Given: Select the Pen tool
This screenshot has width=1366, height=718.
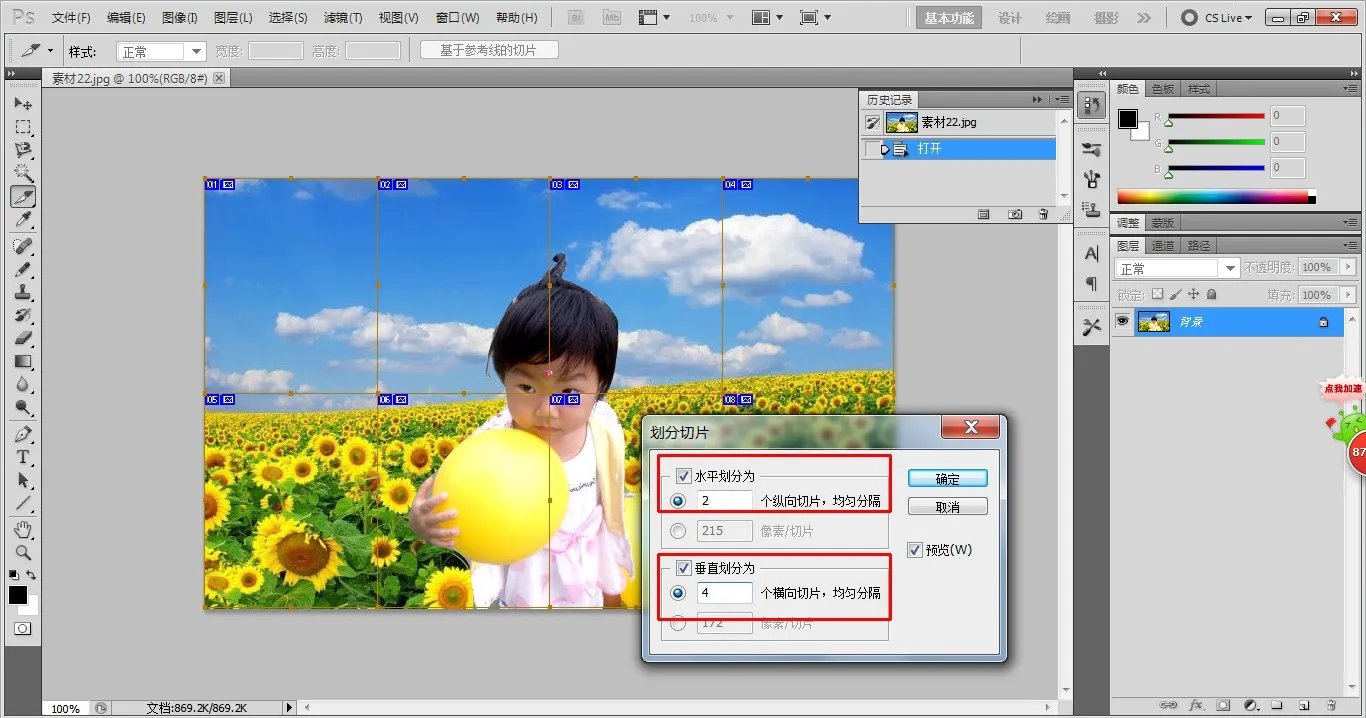Looking at the screenshot, I should point(23,434).
